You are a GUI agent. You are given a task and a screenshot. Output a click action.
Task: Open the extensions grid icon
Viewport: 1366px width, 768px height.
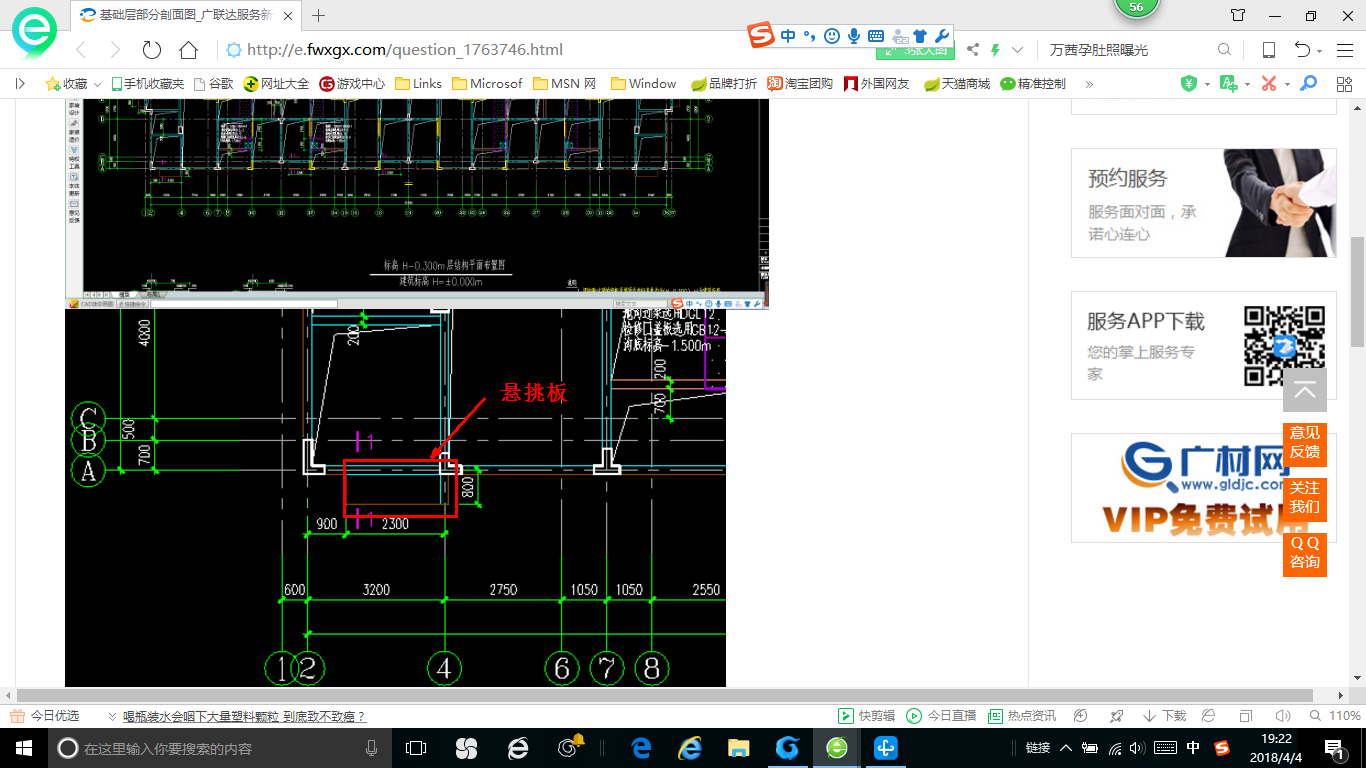point(1344,84)
